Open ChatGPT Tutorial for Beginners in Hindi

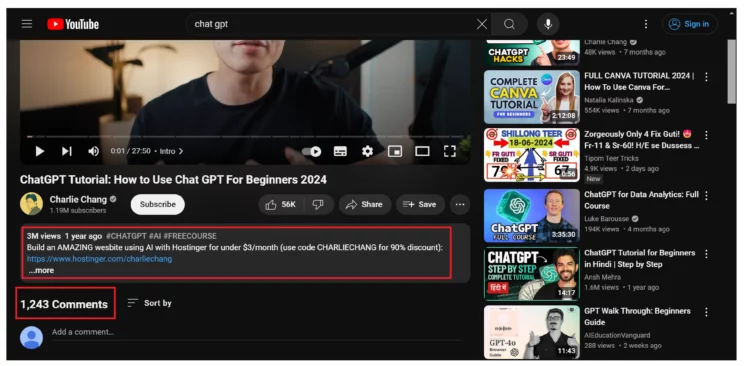(x=640, y=259)
